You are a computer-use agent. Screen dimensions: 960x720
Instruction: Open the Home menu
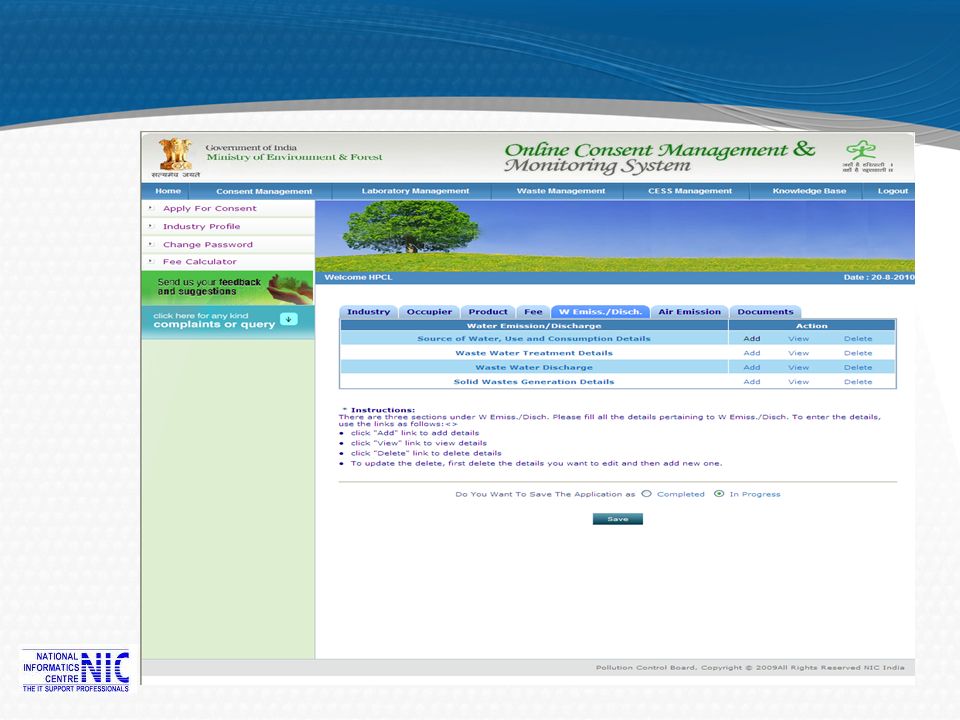pos(168,191)
